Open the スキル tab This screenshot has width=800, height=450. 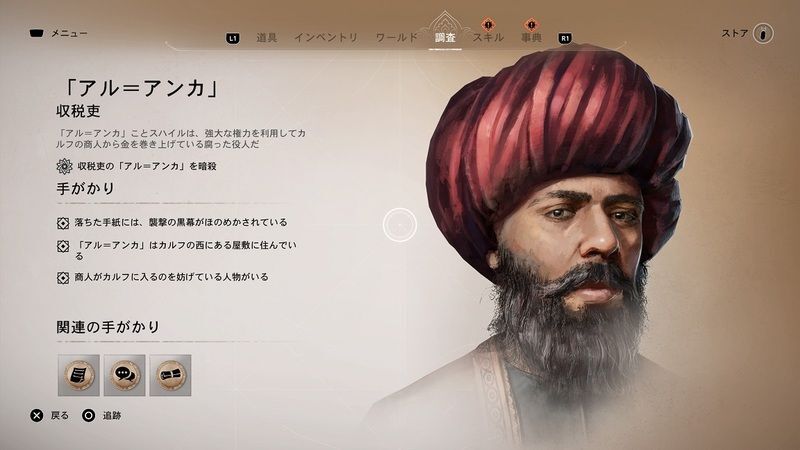[x=488, y=38]
